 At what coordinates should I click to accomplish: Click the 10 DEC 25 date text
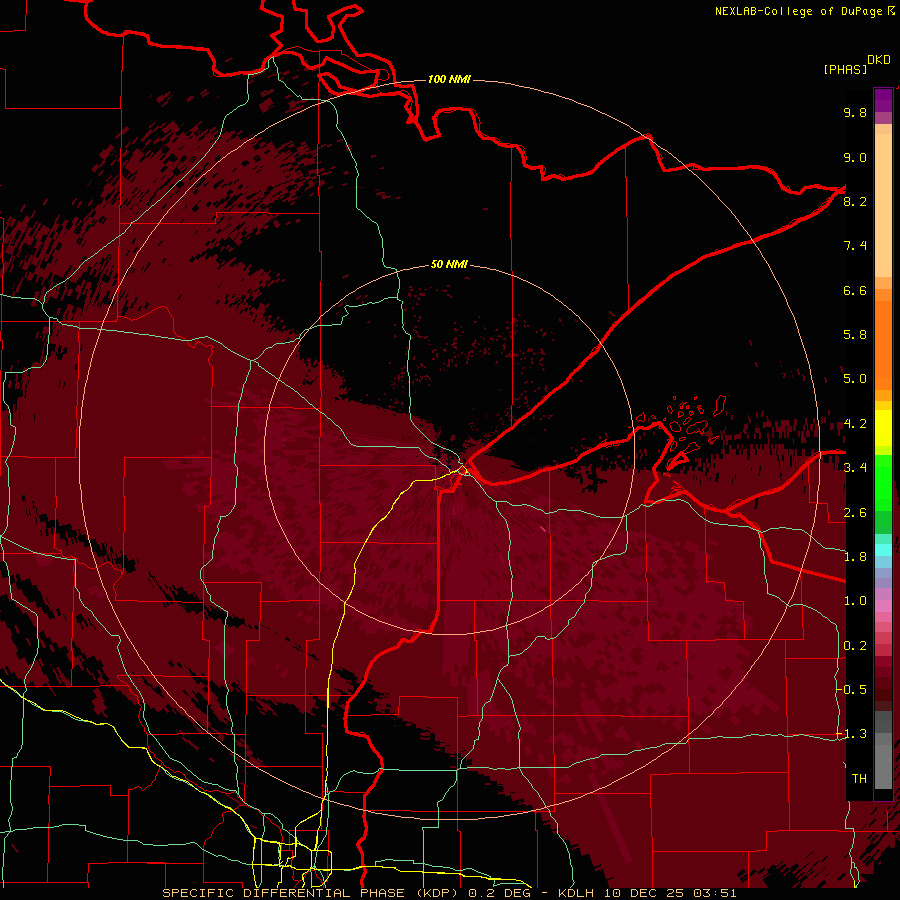645,893
